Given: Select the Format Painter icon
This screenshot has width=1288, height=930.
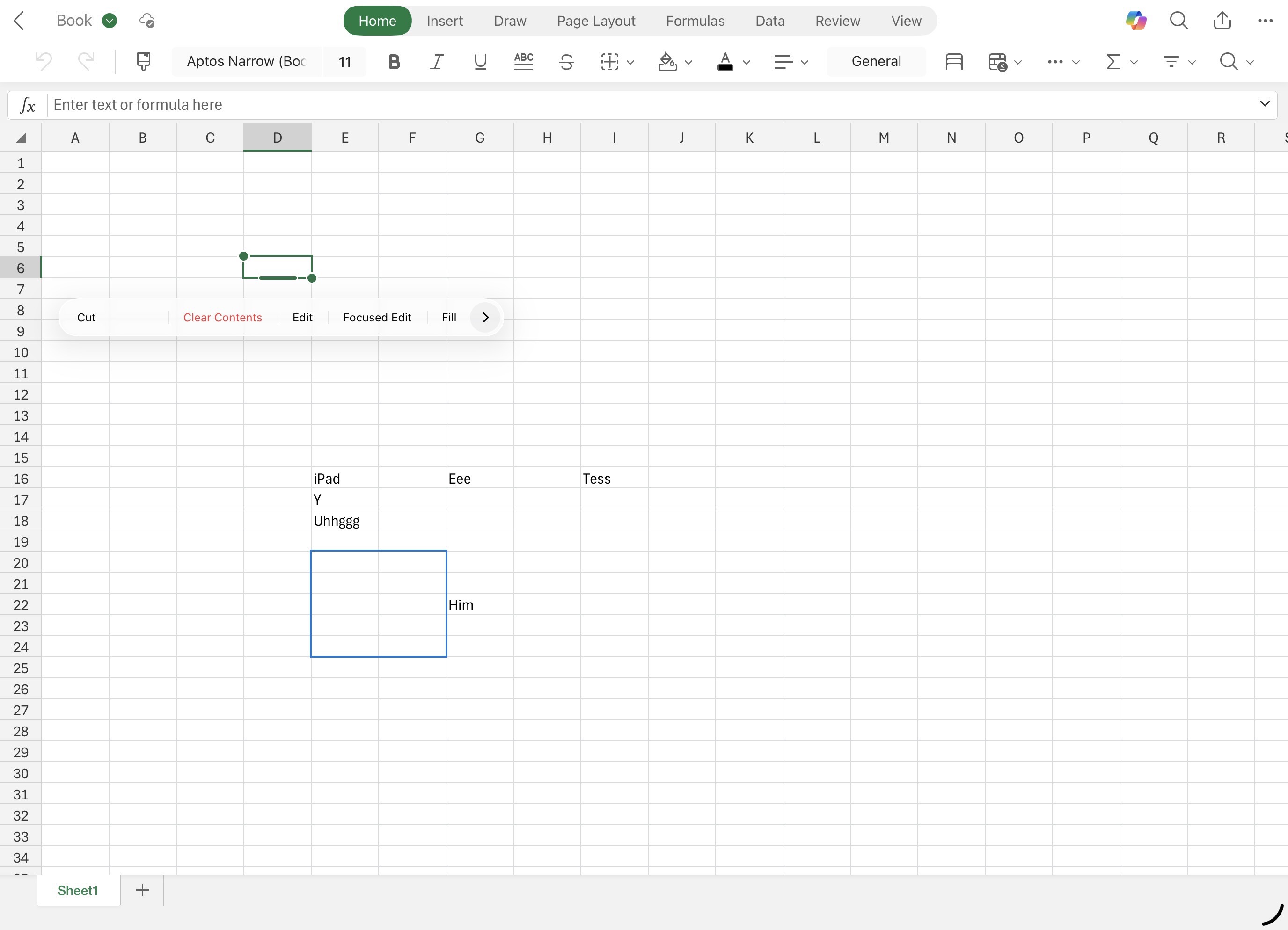Looking at the screenshot, I should point(144,61).
